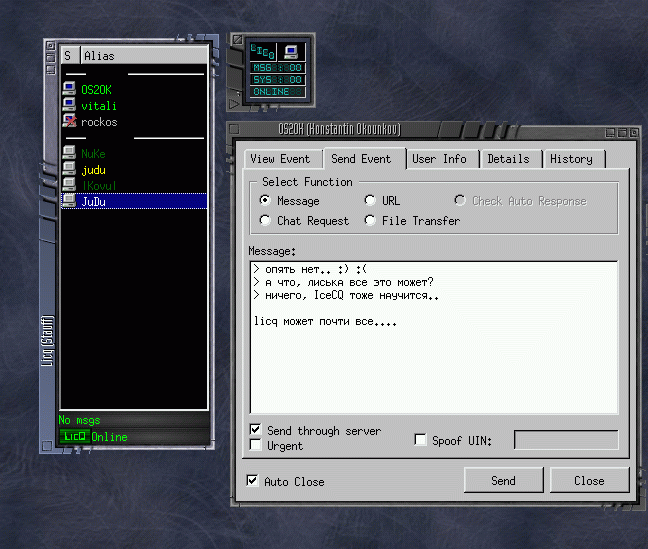Click the dialog title OS20K (Konstantin Okounkov)
This screenshot has width=648, height=549.
point(339,129)
